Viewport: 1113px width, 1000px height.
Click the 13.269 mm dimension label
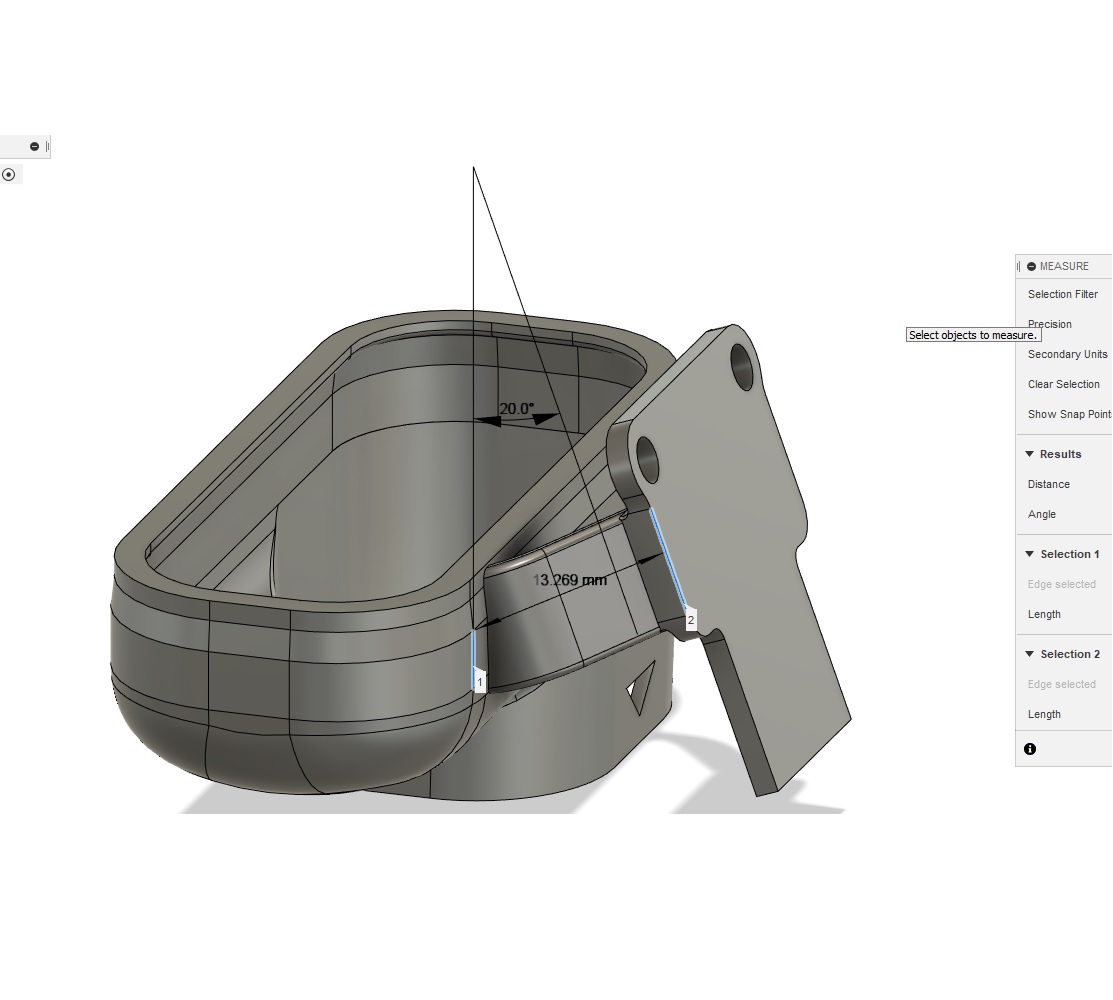(569, 580)
